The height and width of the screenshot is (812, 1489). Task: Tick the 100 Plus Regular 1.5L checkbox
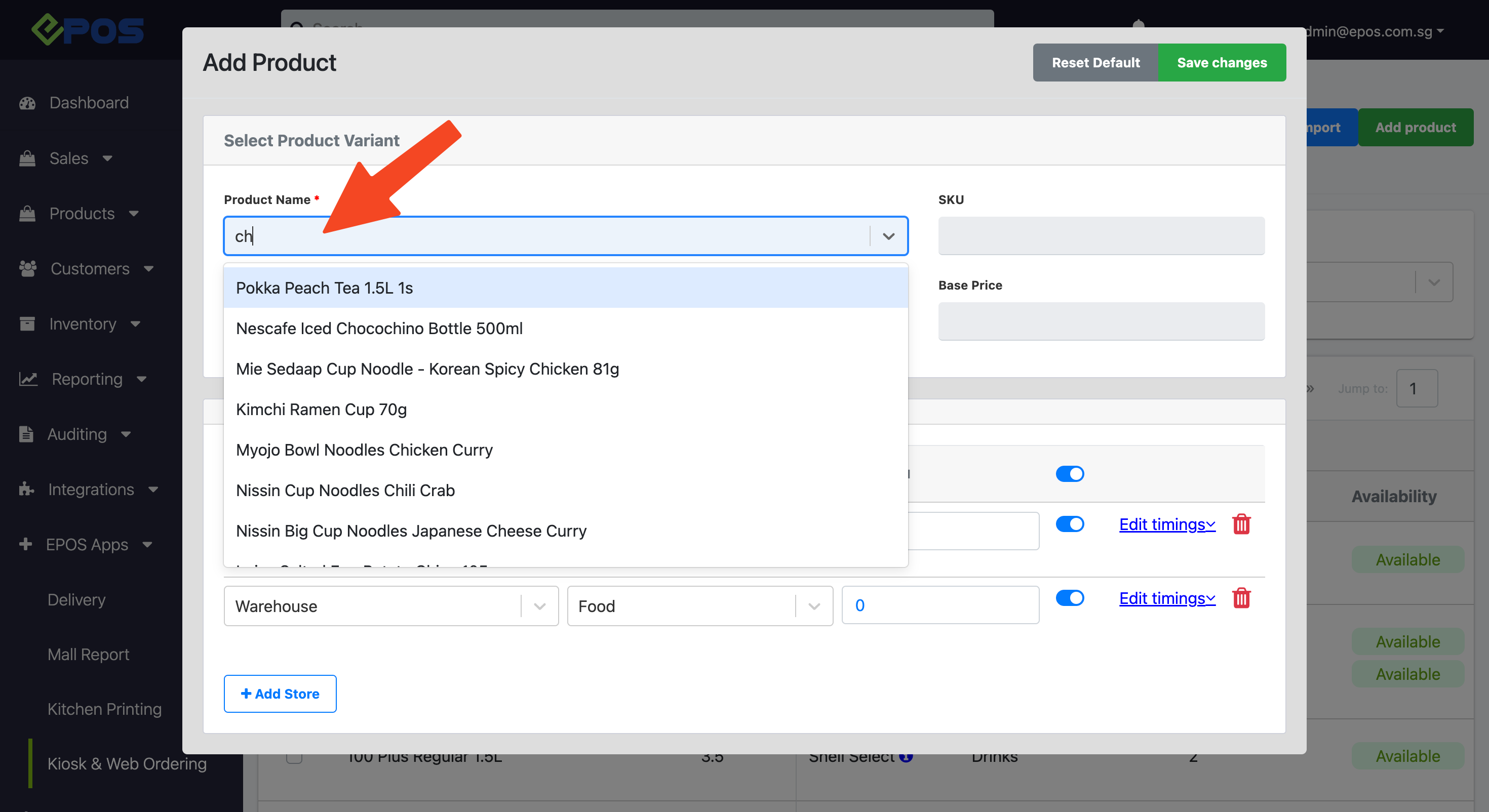tap(294, 757)
